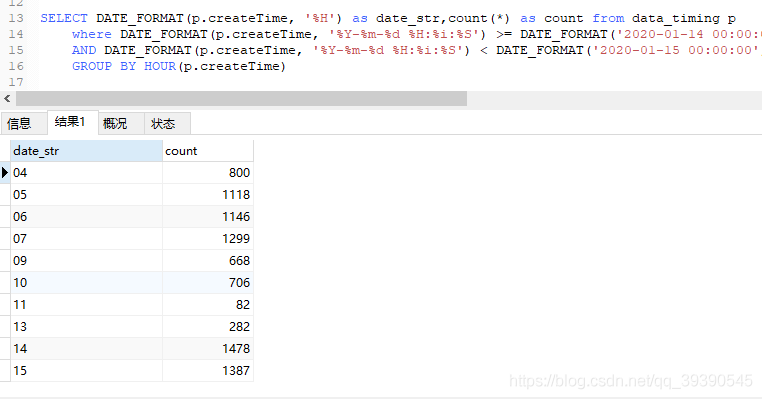762x399 pixels.
Task: Click the AND keyword on line 15
Action: (84, 51)
